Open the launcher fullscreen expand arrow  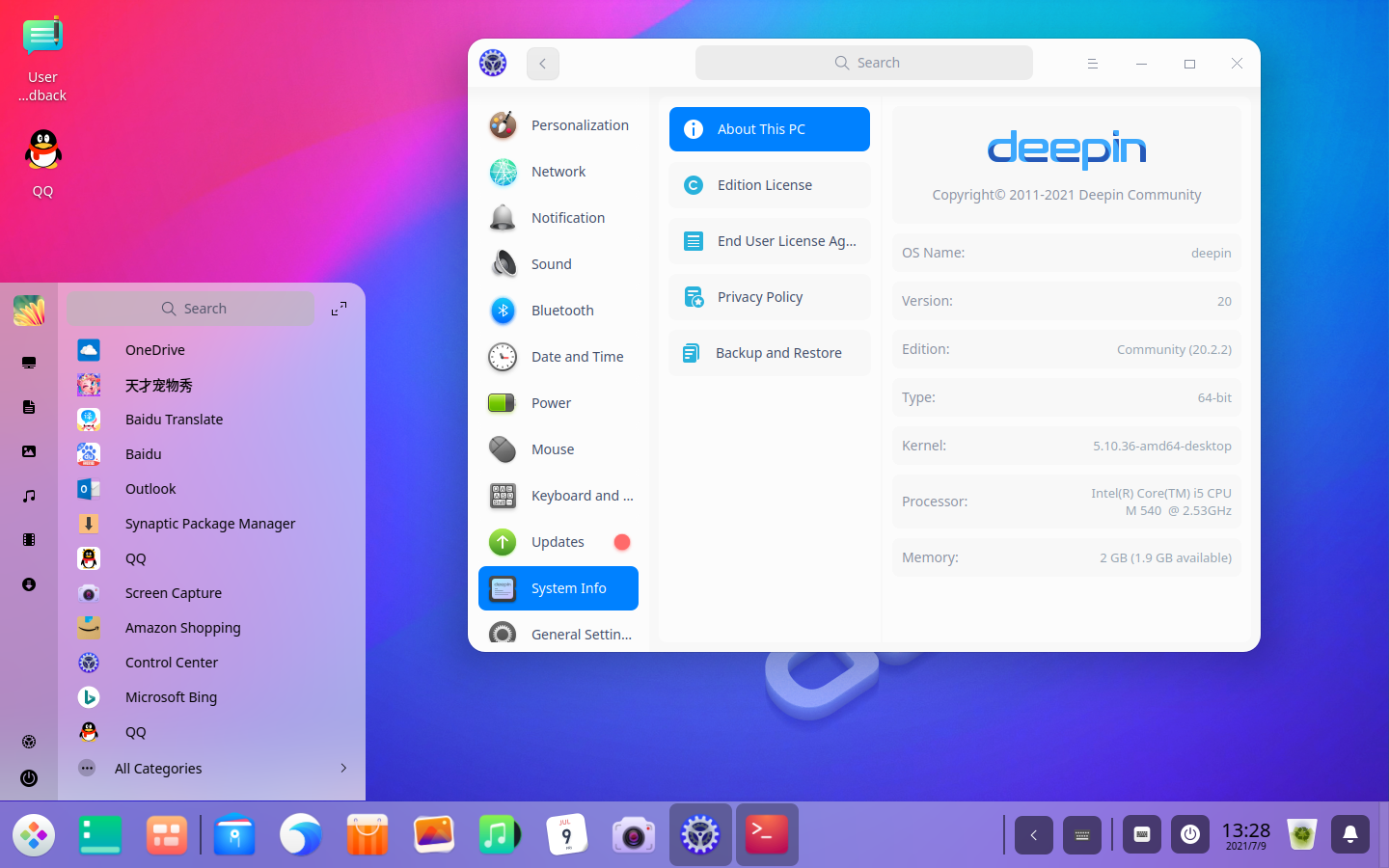(x=339, y=309)
